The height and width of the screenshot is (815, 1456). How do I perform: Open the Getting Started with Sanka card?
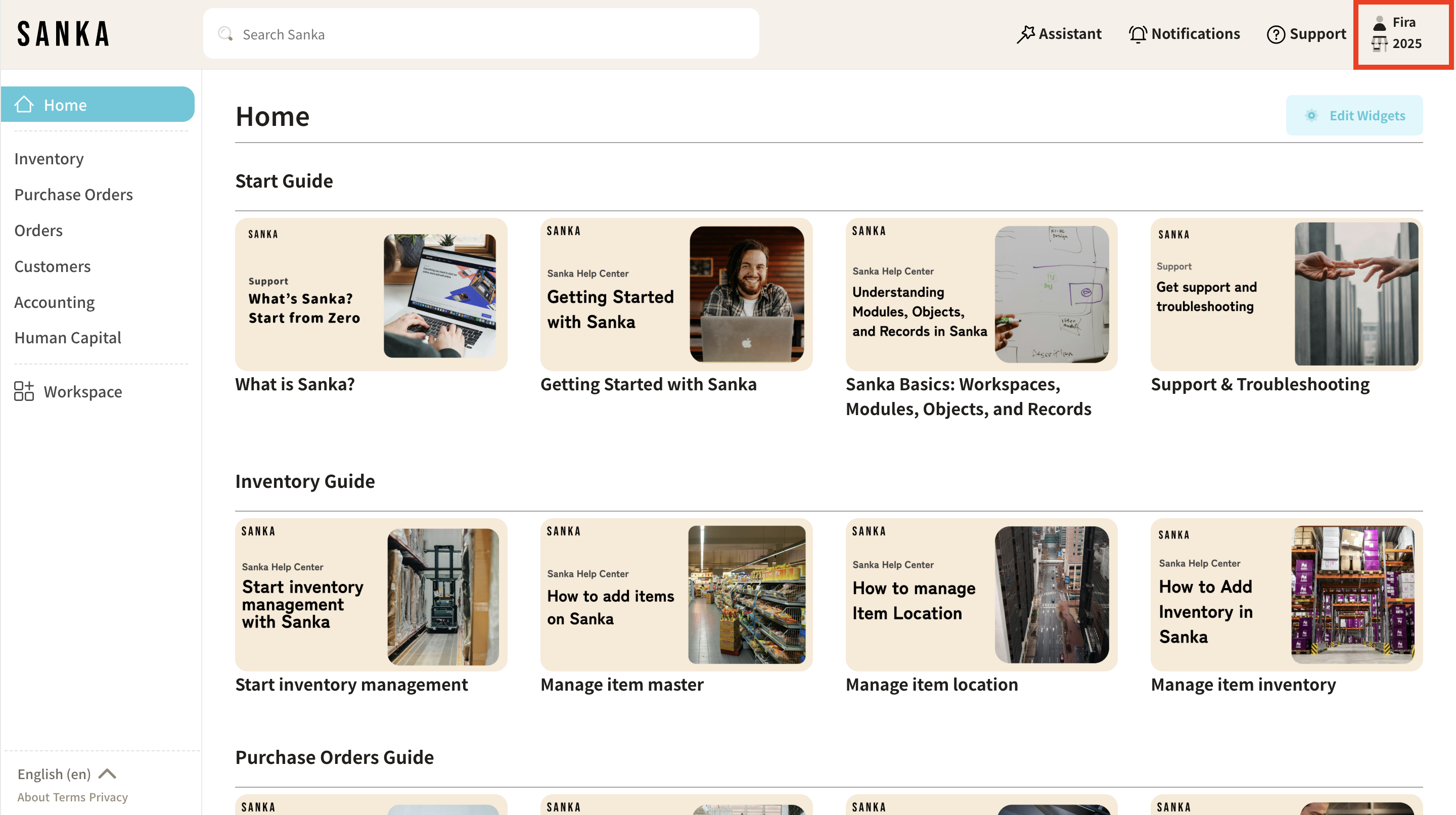(x=676, y=294)
